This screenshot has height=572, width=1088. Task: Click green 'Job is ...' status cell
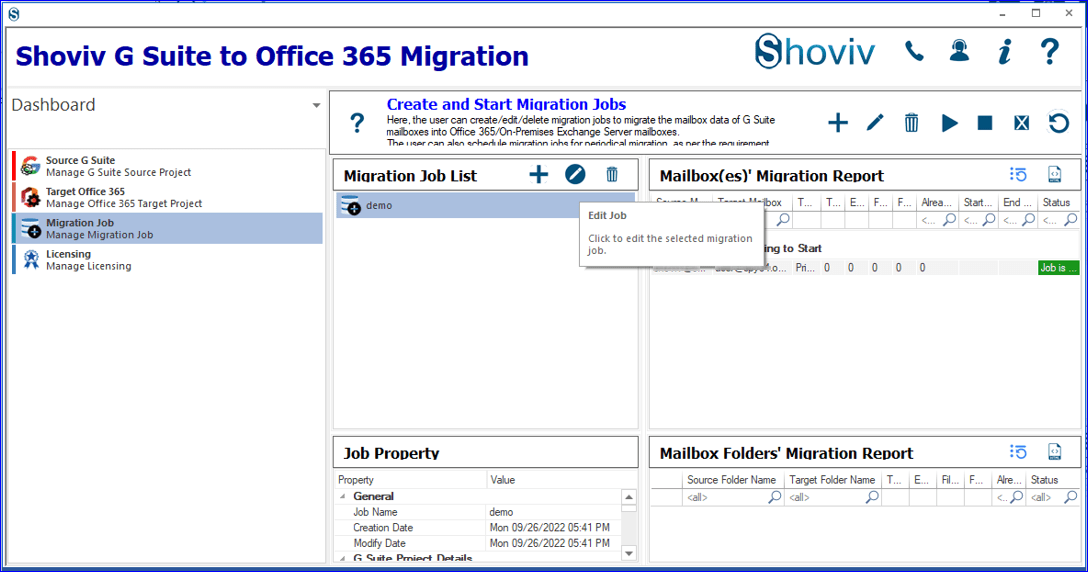pos(1058,267)
